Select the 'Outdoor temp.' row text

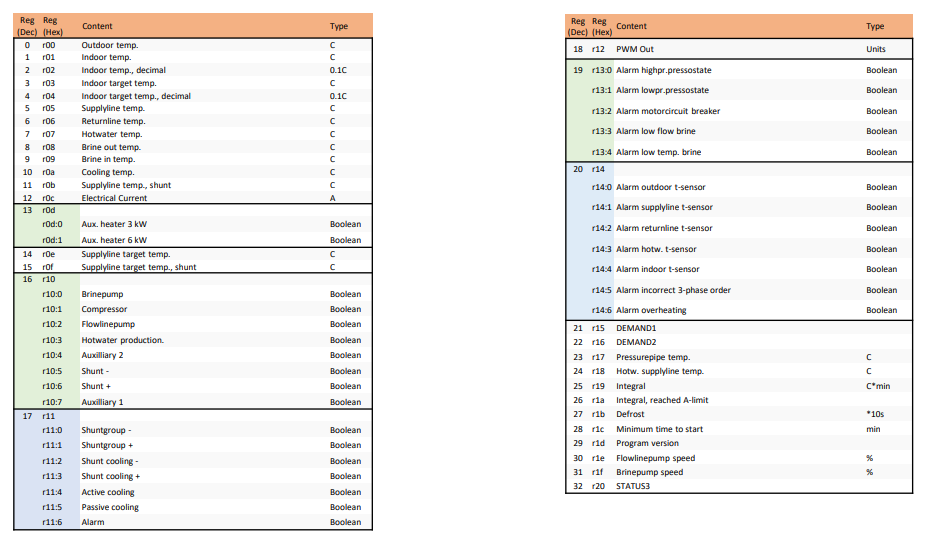[x=109, y=45]
